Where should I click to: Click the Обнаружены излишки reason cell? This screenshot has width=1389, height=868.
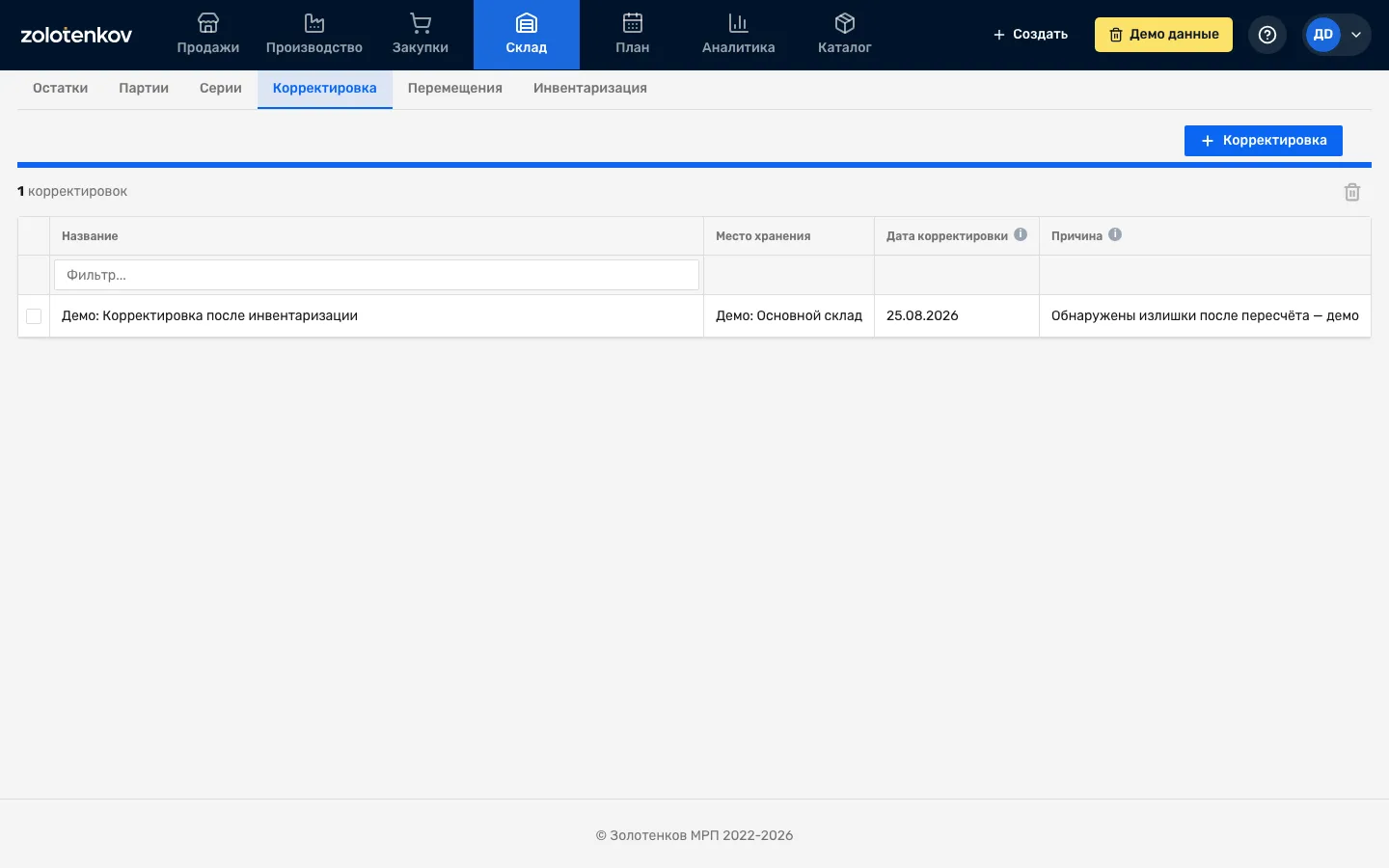(1205, 315)
